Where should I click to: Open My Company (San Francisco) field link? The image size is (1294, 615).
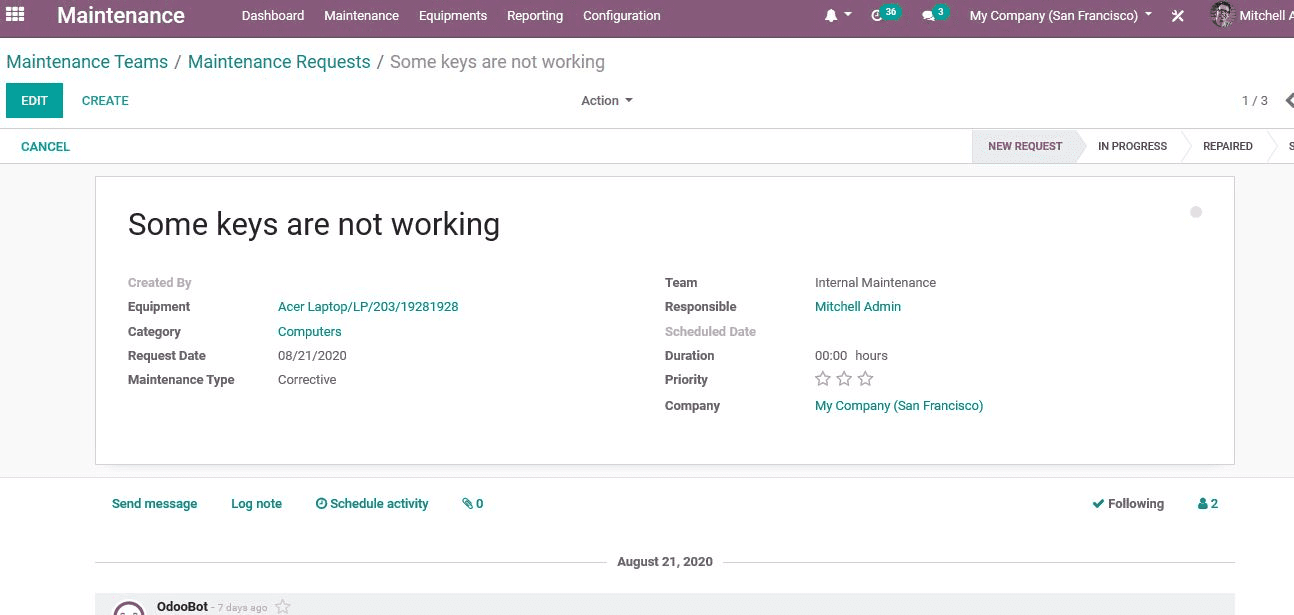(x=899, y=406)
